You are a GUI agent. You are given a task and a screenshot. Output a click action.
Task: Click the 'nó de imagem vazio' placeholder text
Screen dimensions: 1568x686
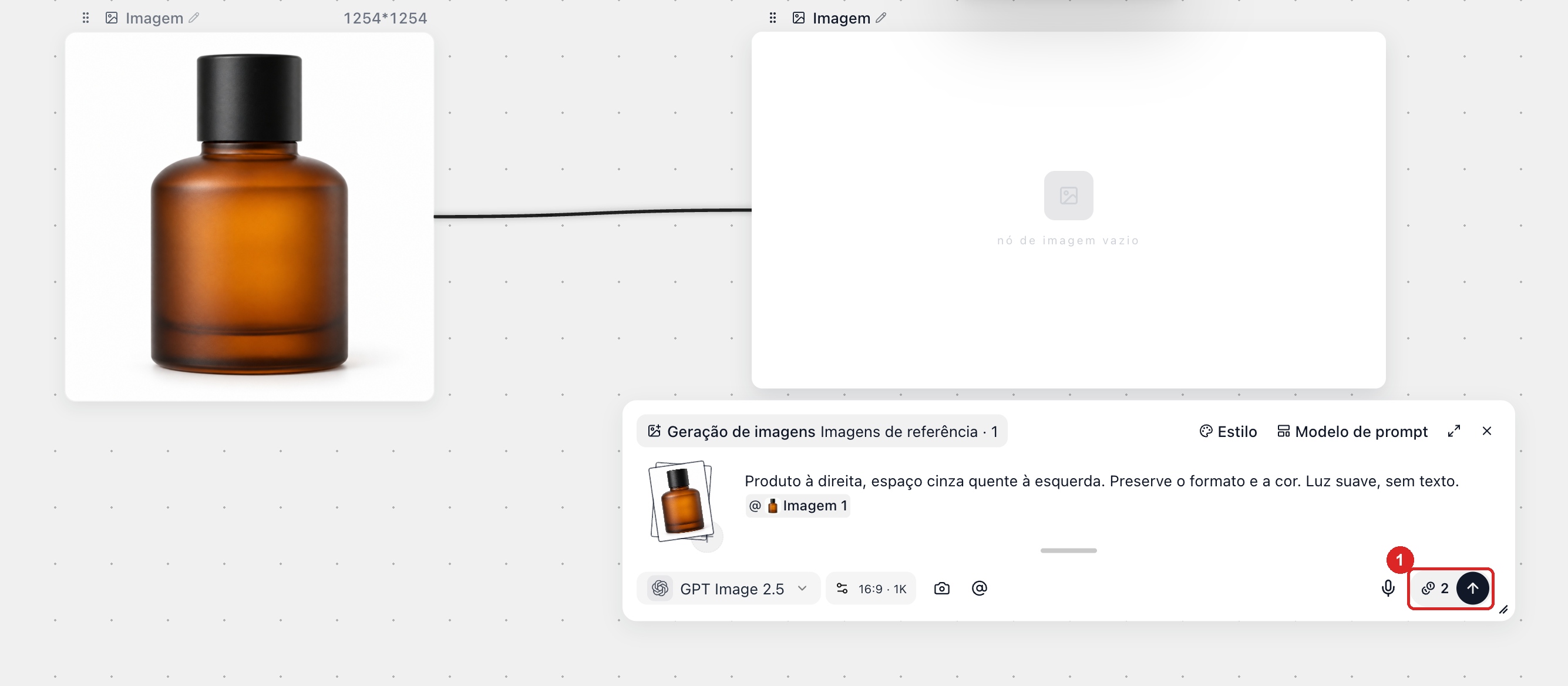(1068, 240)
